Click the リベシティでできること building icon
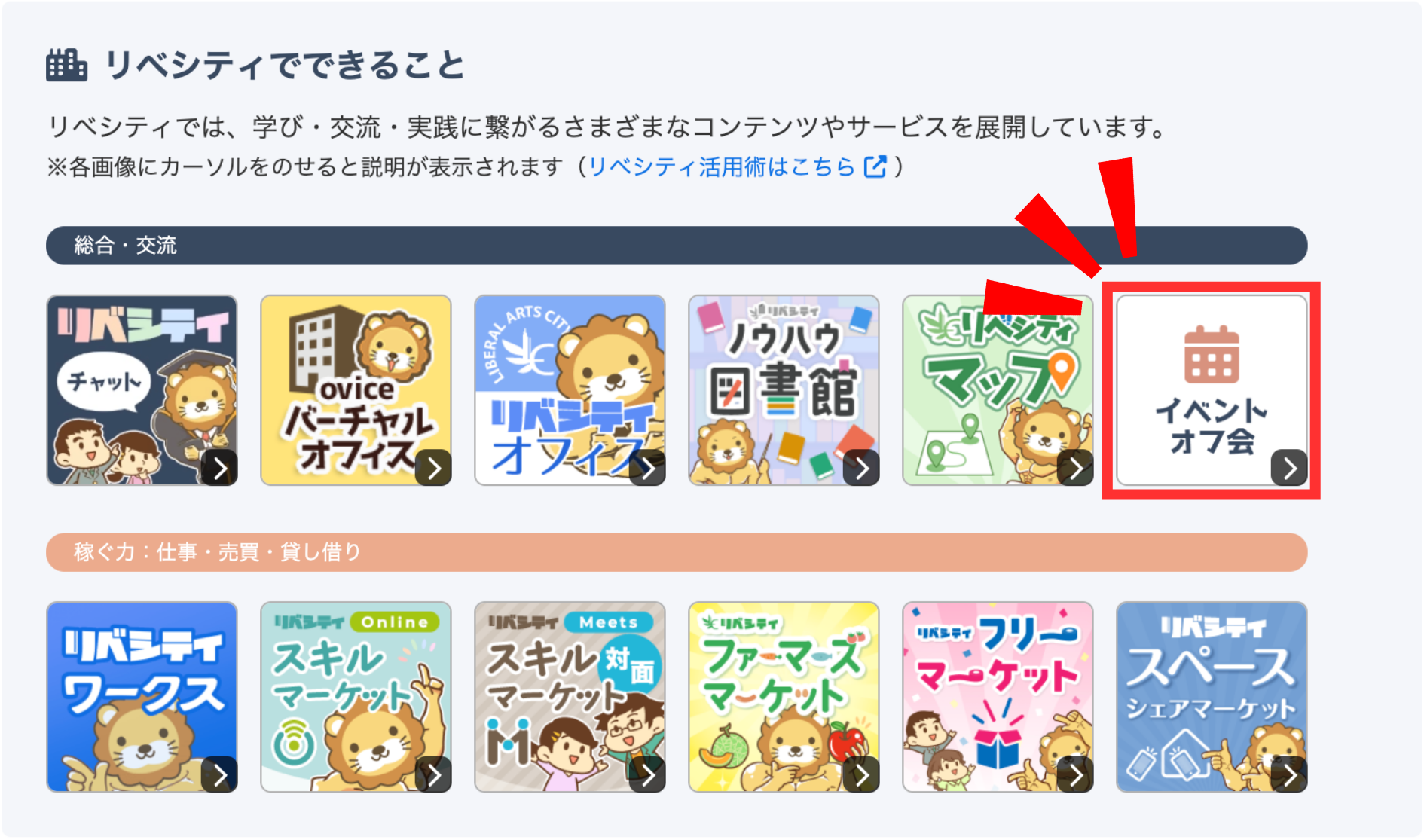The image size is (1424, 840). [66, 65]
